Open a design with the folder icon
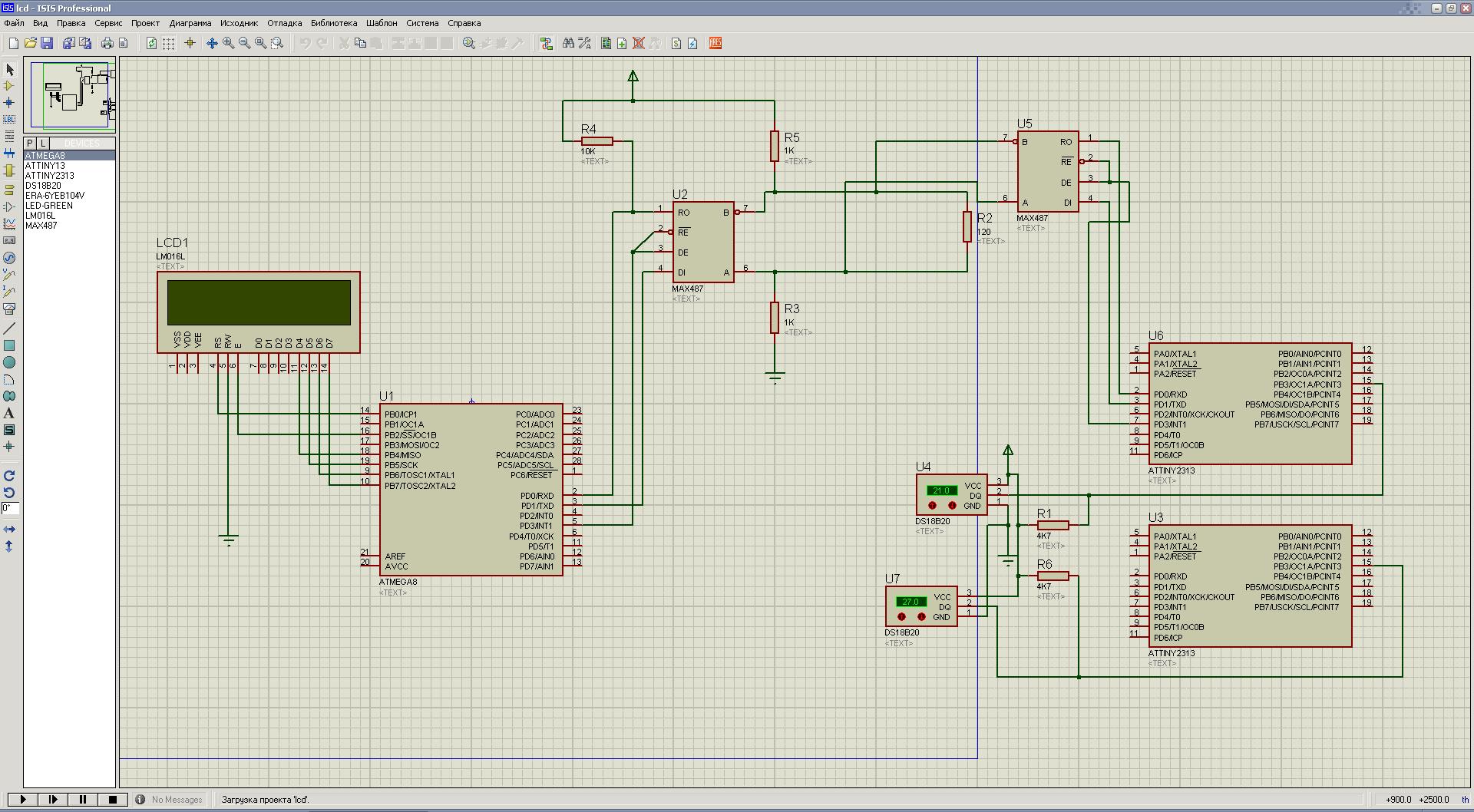 pos(30,44)
